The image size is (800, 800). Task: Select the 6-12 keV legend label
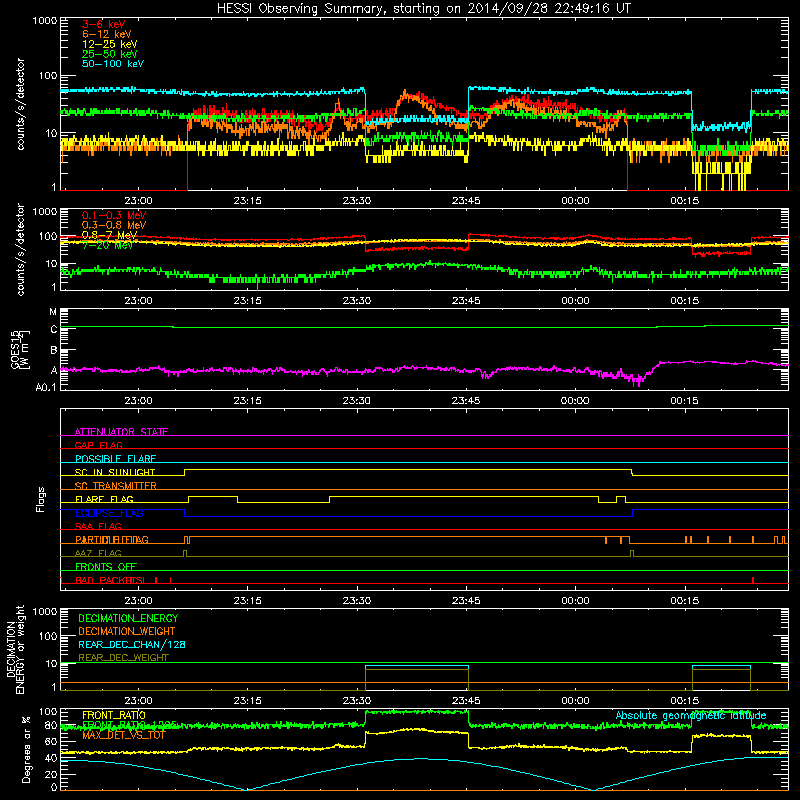pyautogui.click(x=107, y=34)
